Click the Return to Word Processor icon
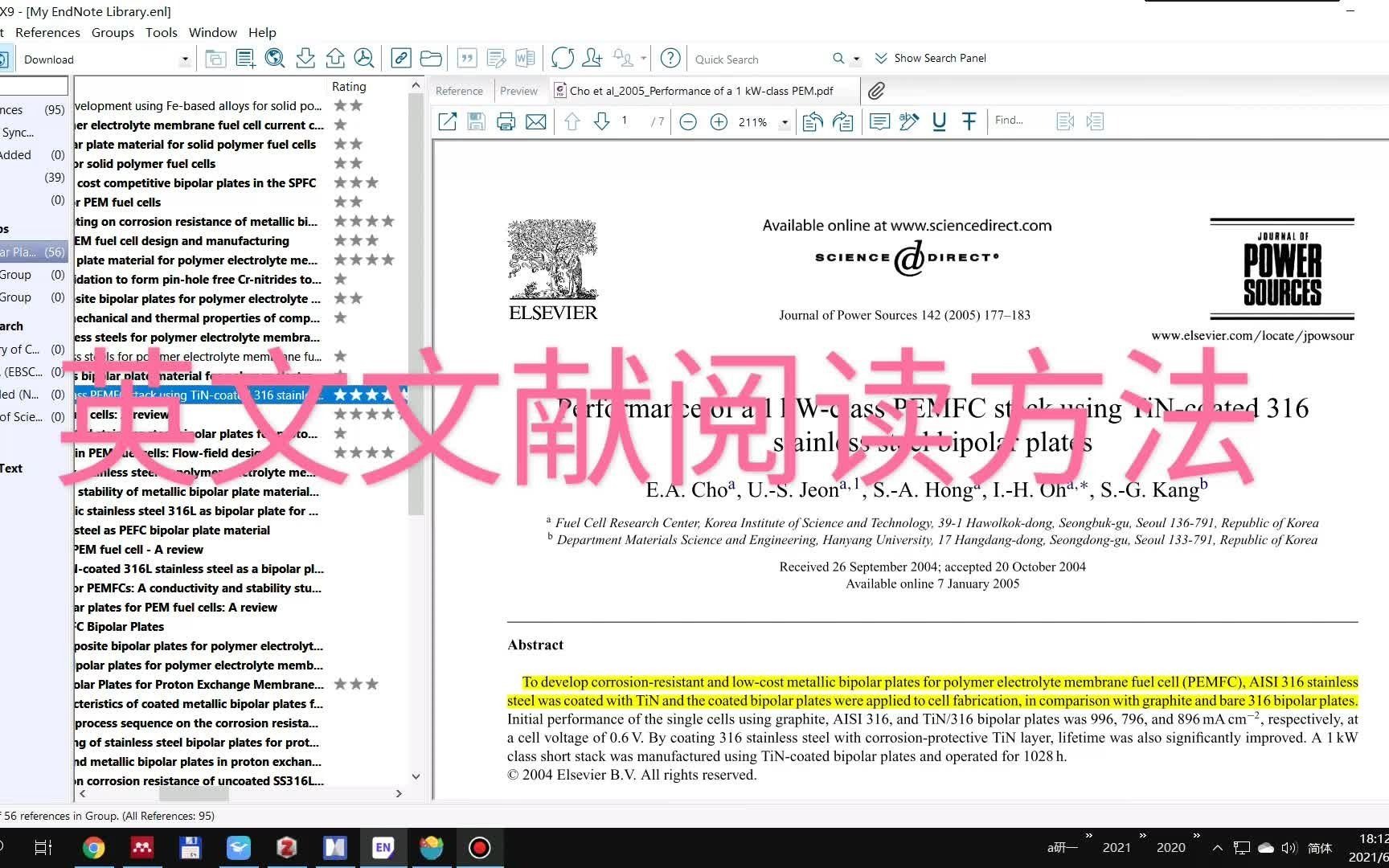Image resolution: width=1389 pixels, height=868 pixels. (x=526, y=58)
